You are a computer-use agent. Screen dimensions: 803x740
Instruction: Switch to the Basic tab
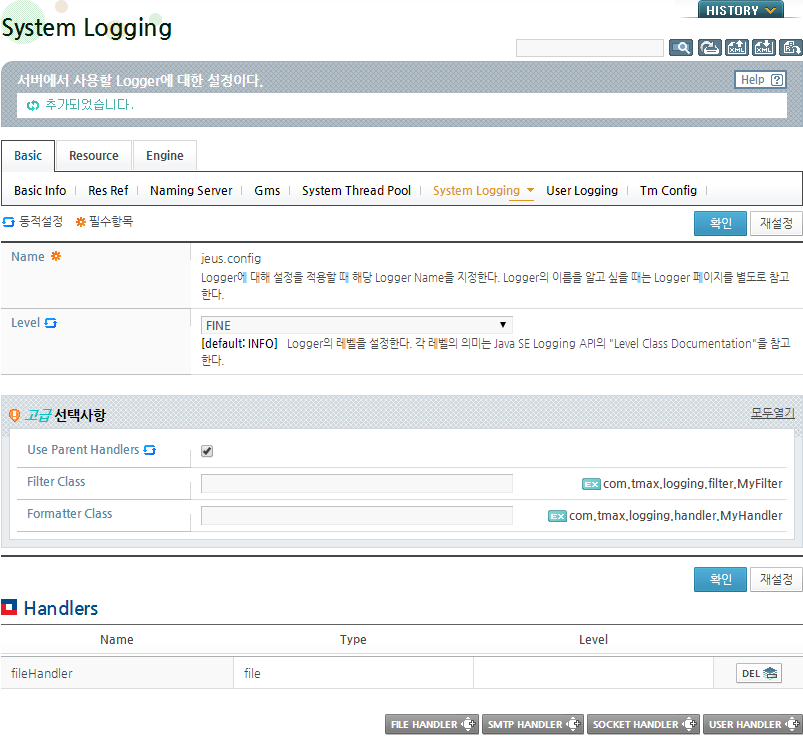(x=28, y=156)
